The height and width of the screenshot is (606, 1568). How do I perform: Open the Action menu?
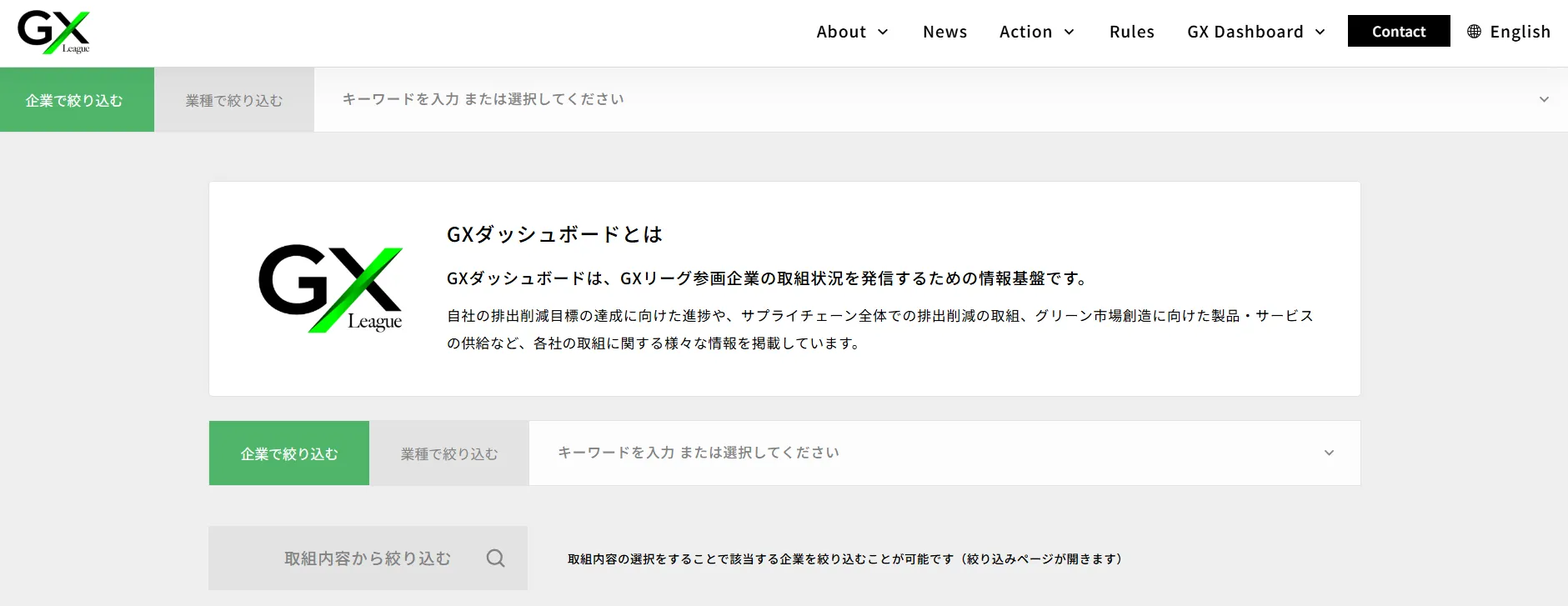[x=1037, y=32]
